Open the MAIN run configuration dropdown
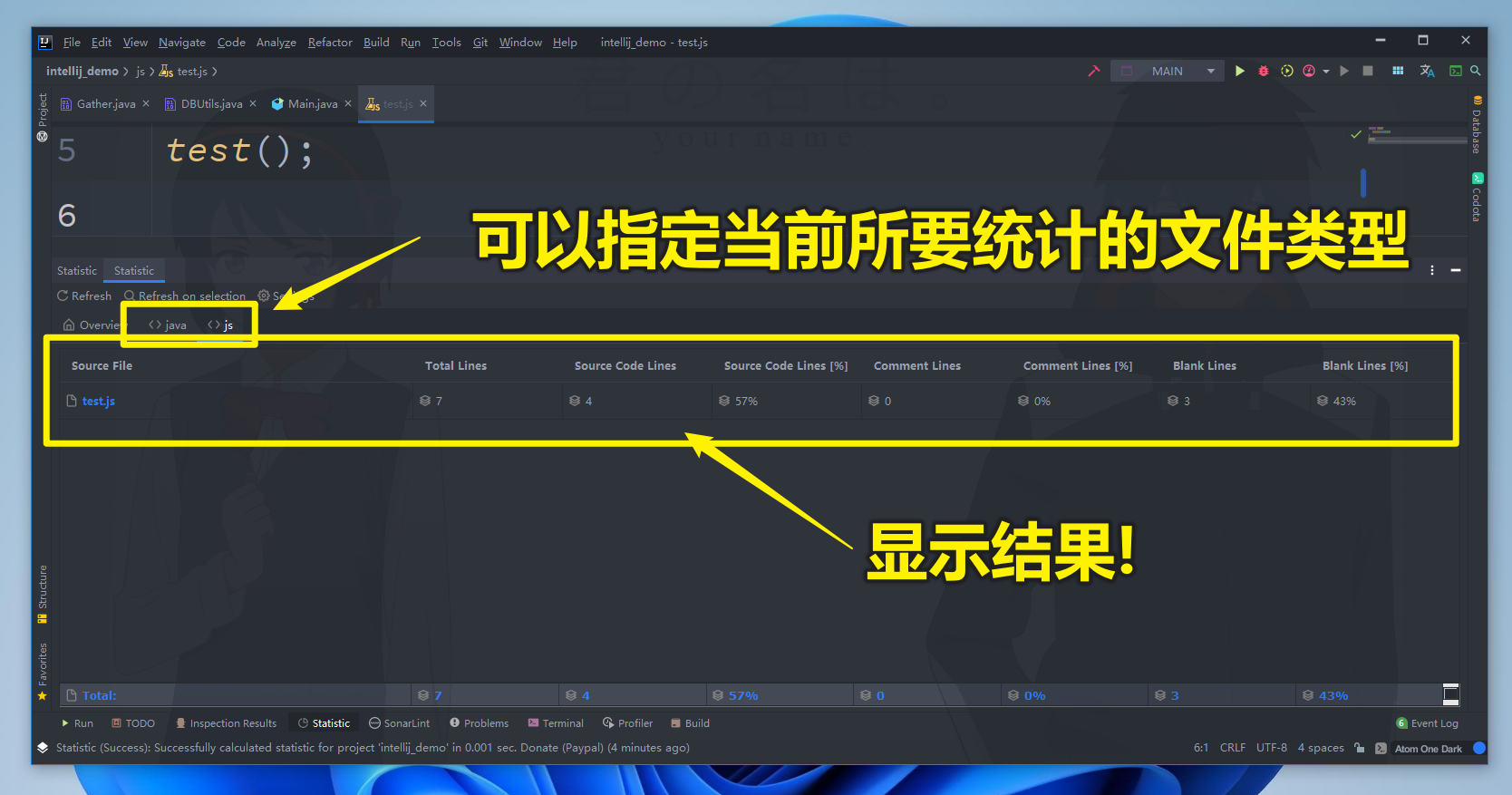The height and width of the screenshot is (795, 1512). coord(1168,71)
